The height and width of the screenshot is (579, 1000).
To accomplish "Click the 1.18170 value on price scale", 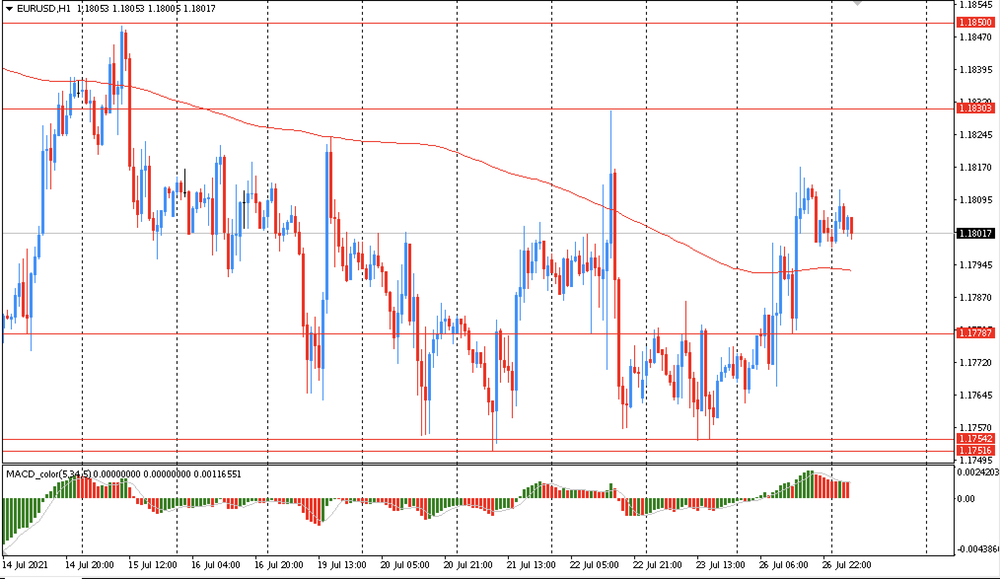I will 976,168.
